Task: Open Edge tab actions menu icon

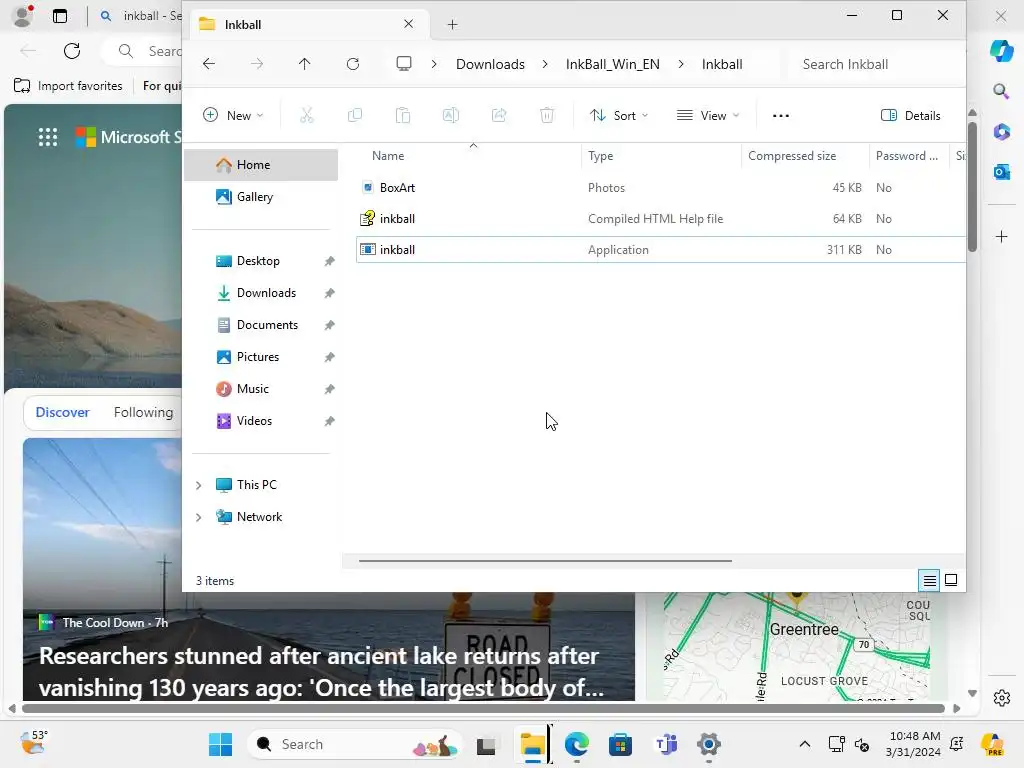Action: 59,16
